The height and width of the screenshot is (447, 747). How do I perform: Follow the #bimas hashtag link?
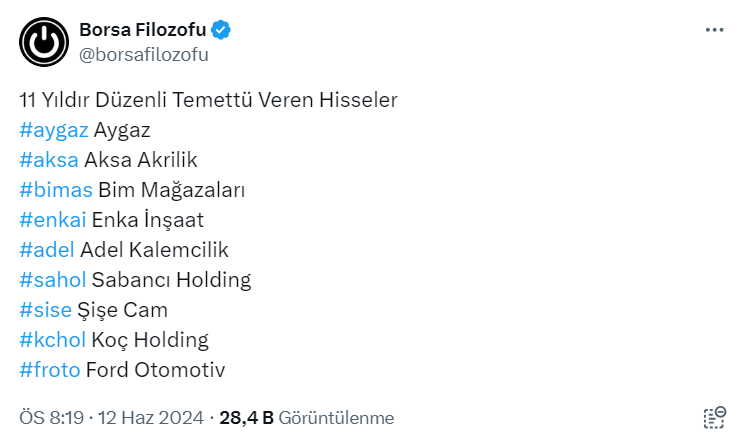(55, 190)
